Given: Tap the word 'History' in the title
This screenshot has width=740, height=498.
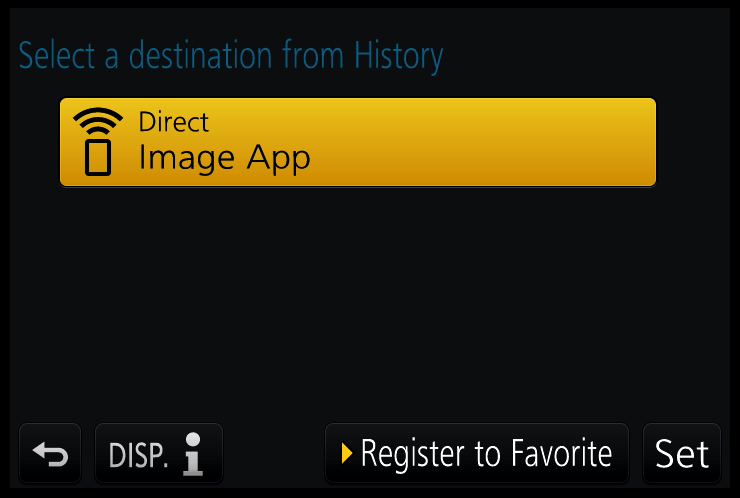Looking at the screenshot, I should pos(399,57).
